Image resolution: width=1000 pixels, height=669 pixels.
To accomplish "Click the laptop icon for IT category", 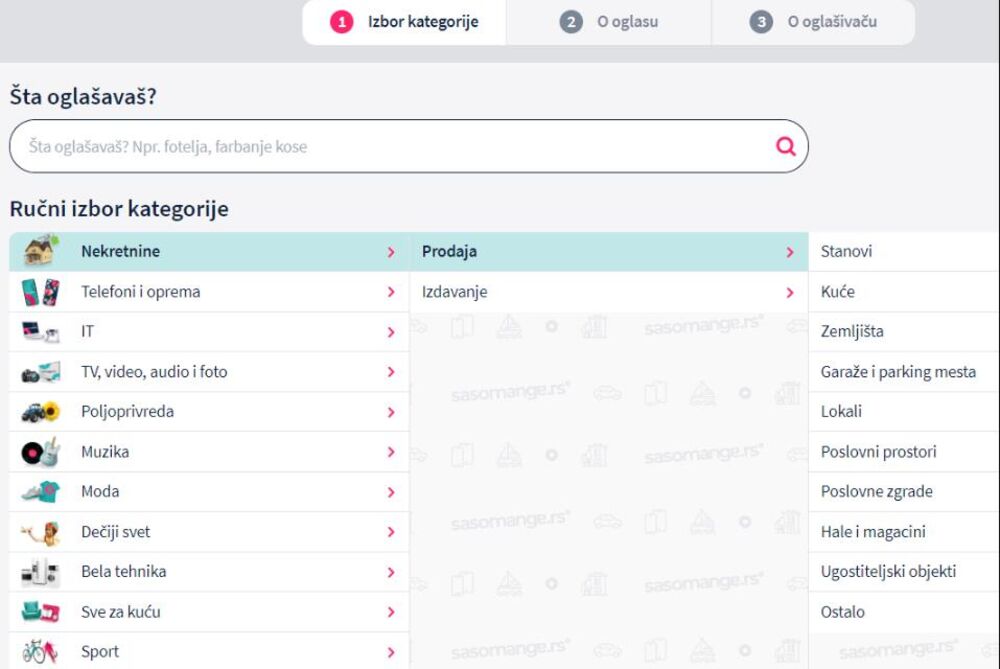I will click(41, 332).
